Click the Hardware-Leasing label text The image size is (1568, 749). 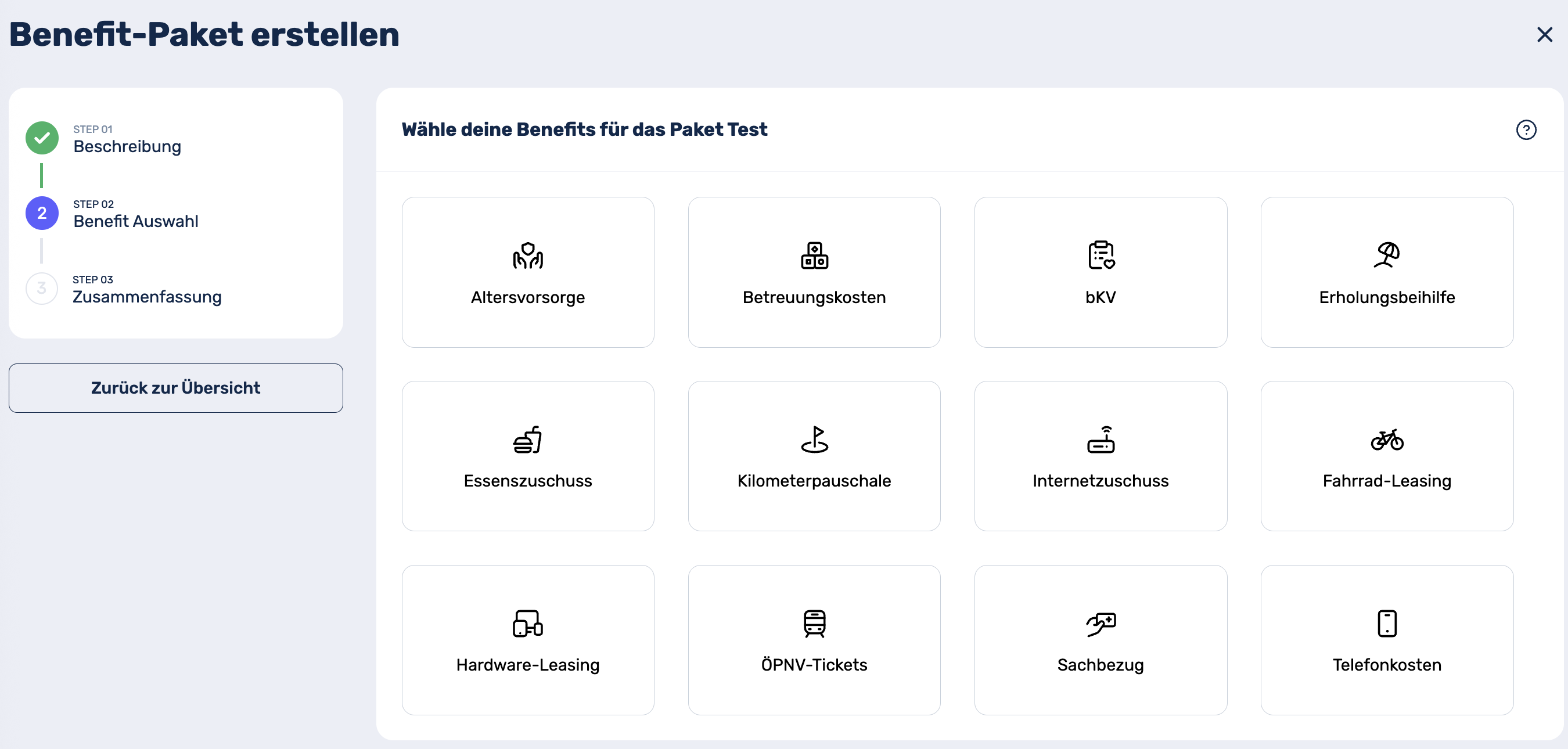527,664
